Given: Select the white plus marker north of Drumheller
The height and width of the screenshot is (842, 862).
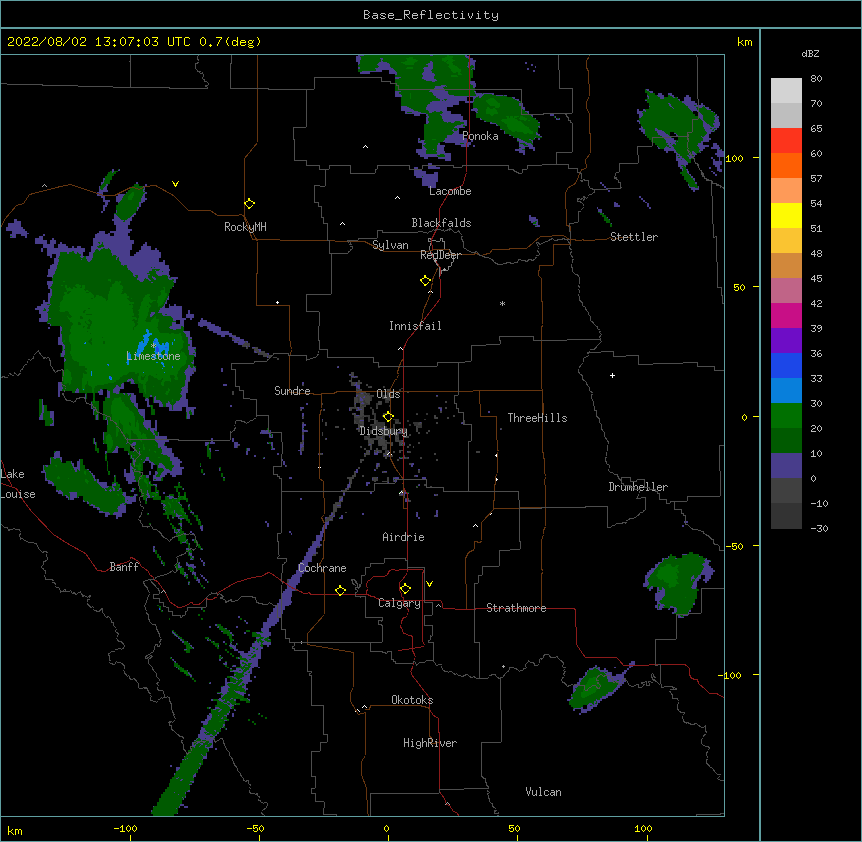Looking at the screenshot, I should 612,375.
